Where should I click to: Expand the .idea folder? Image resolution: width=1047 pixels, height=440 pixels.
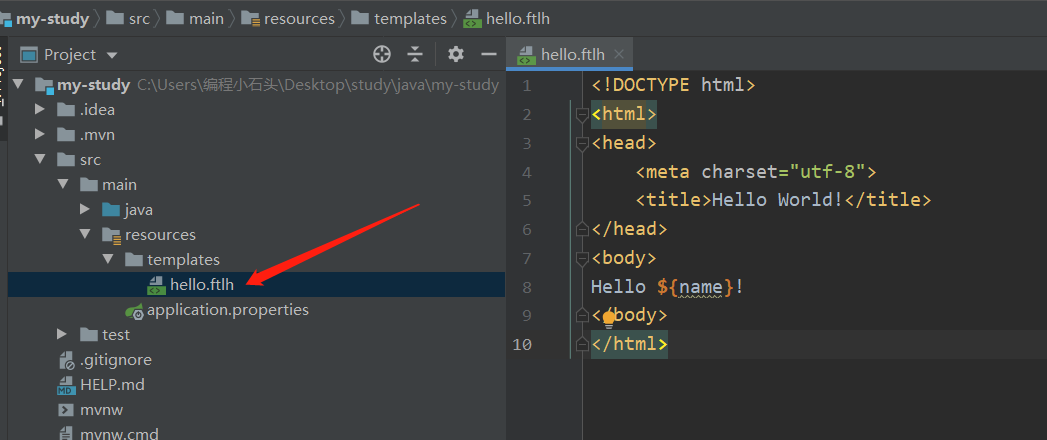tap(40, 109)
